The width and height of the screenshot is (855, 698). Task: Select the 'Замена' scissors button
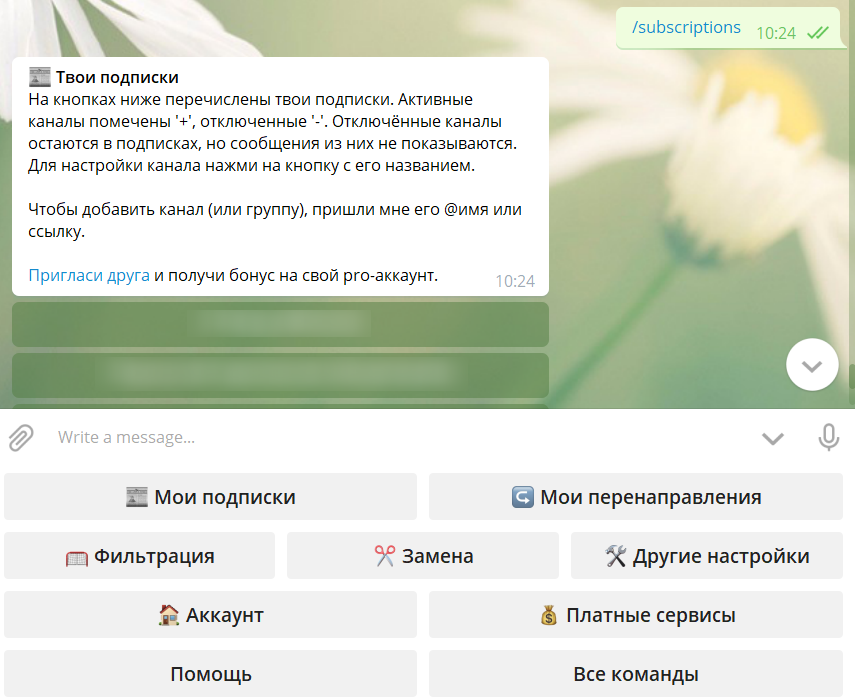click(423, 556)
